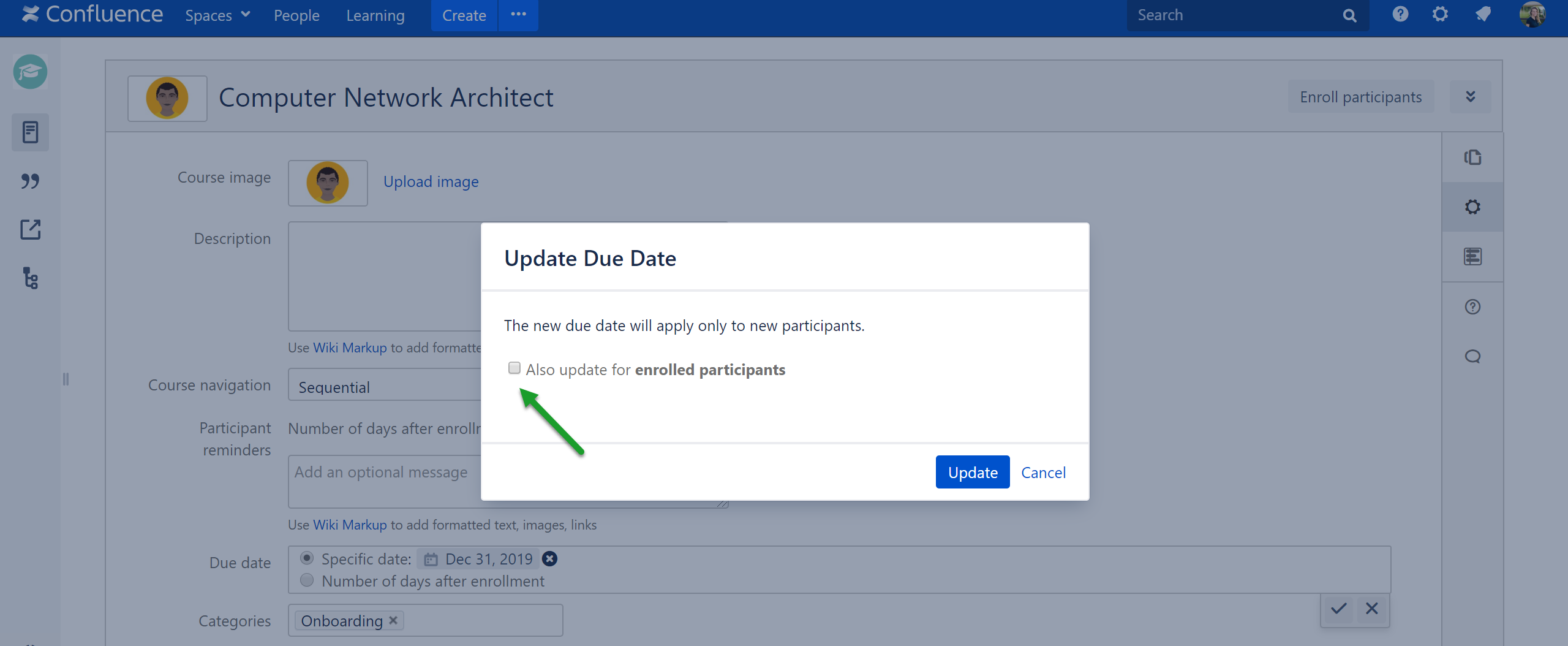The height and width of the screenshot is (646, 1568).
Task: Click the graduation cap space icon
Action: pos(31,72)
